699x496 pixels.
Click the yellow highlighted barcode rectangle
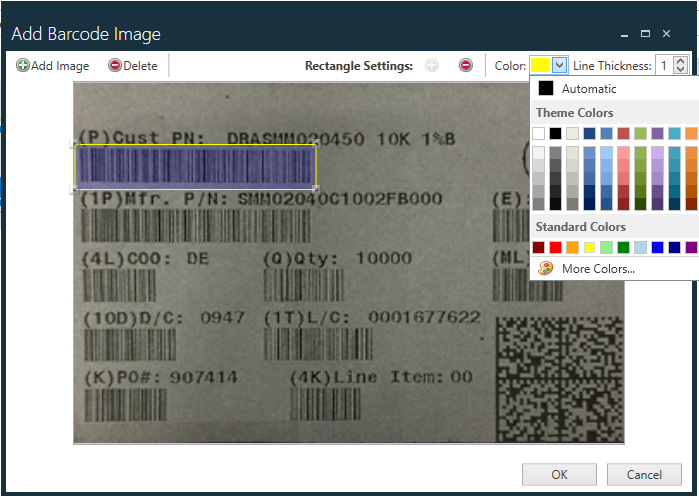(x=195, y=167)
